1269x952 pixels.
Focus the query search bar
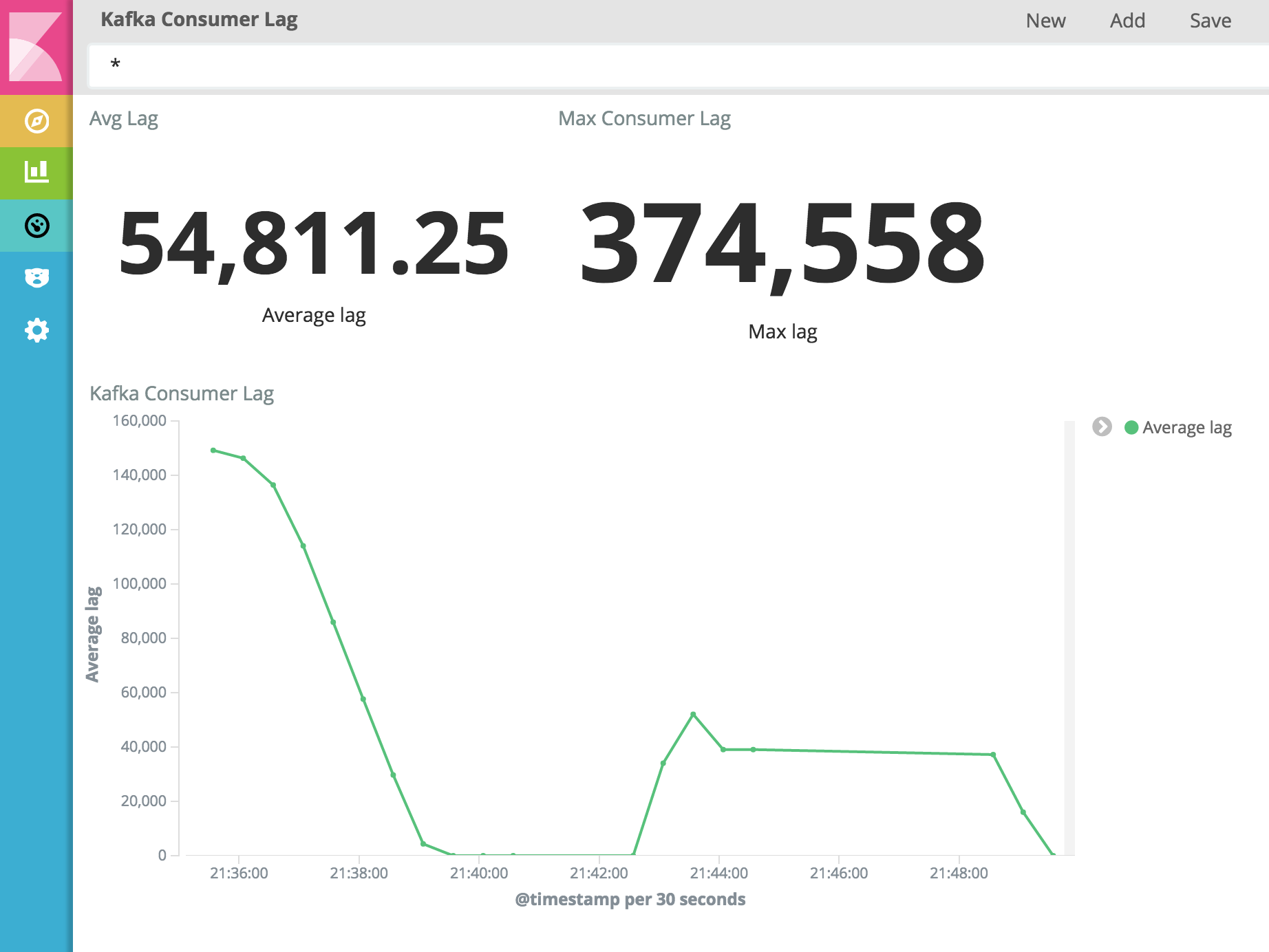coord(679,66)
